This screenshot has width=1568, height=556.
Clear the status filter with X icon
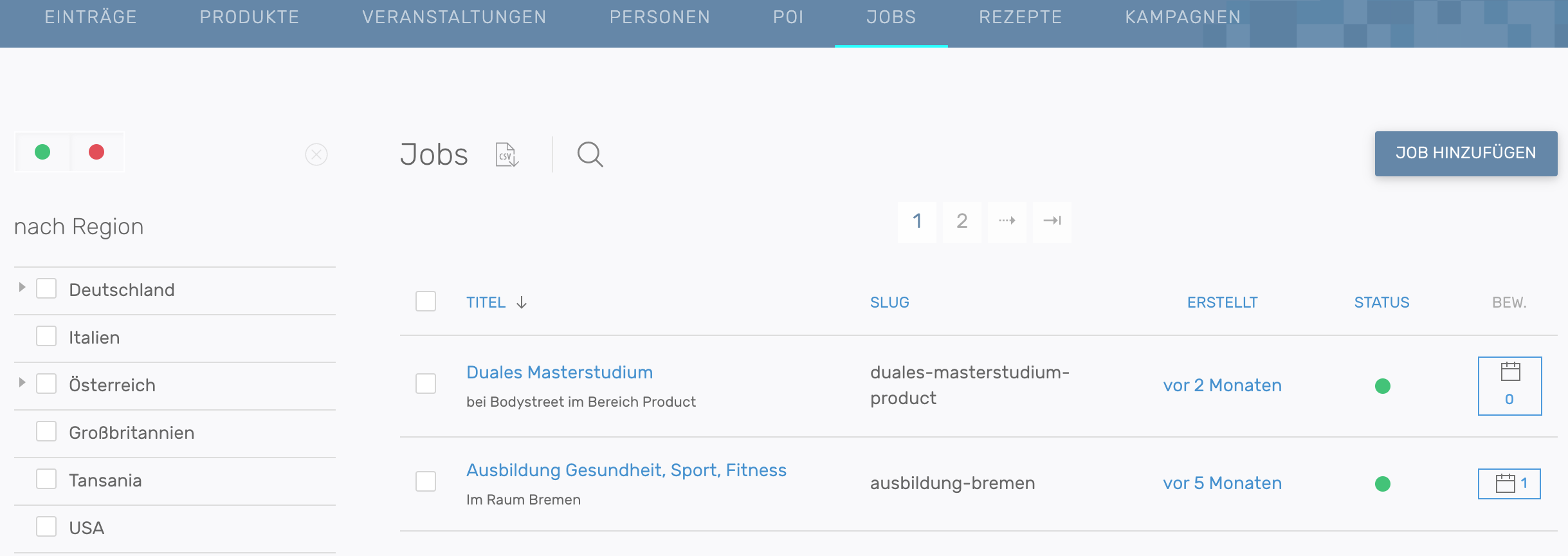tap(316, 154)
